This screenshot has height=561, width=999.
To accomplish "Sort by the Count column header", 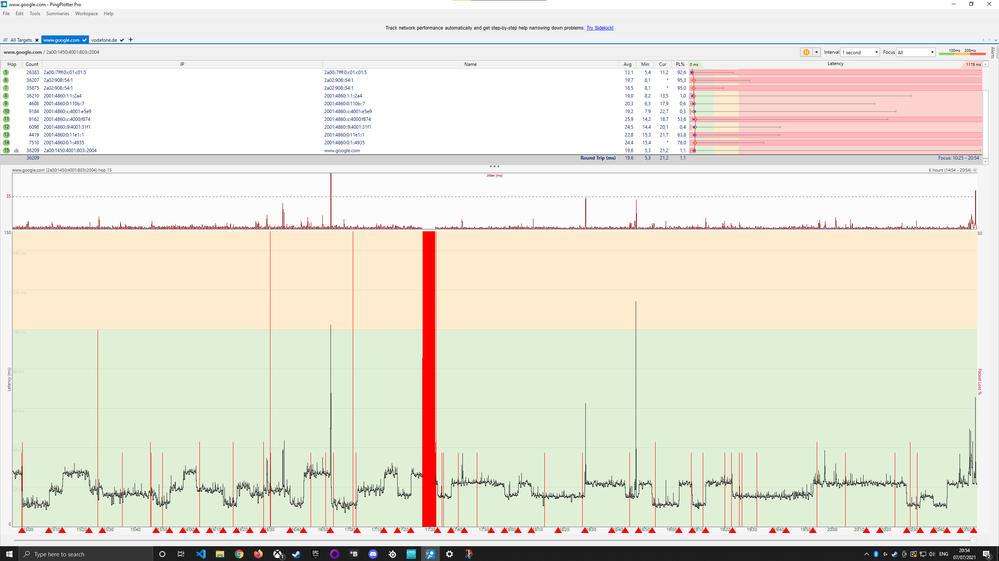I will coord(32,64).
